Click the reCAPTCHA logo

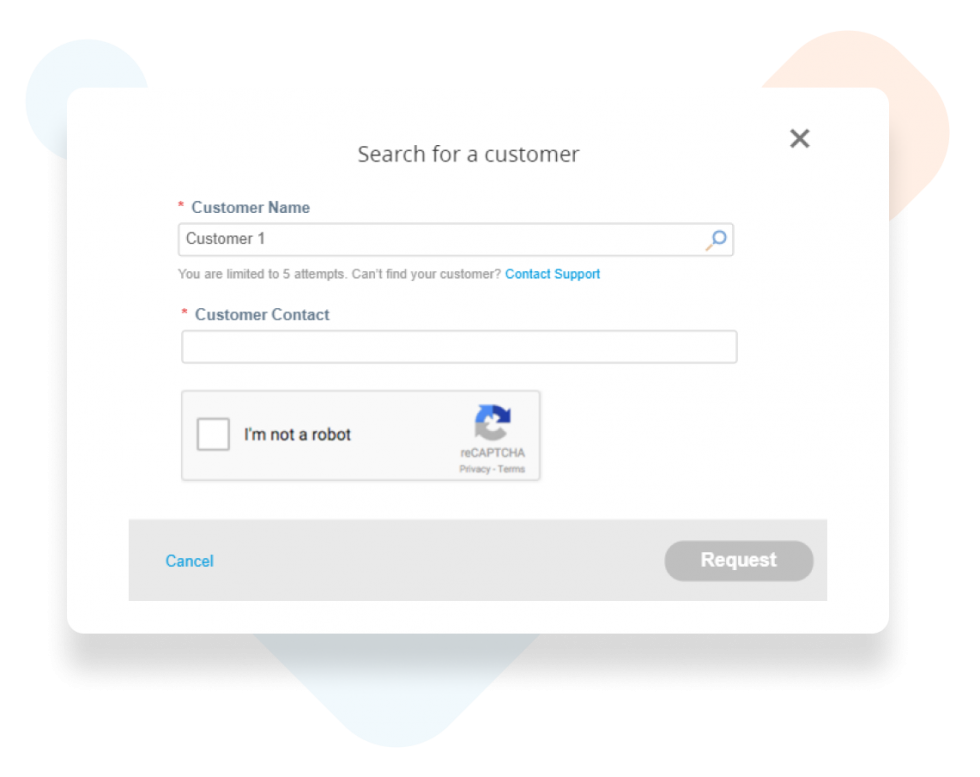pos(492,422)
